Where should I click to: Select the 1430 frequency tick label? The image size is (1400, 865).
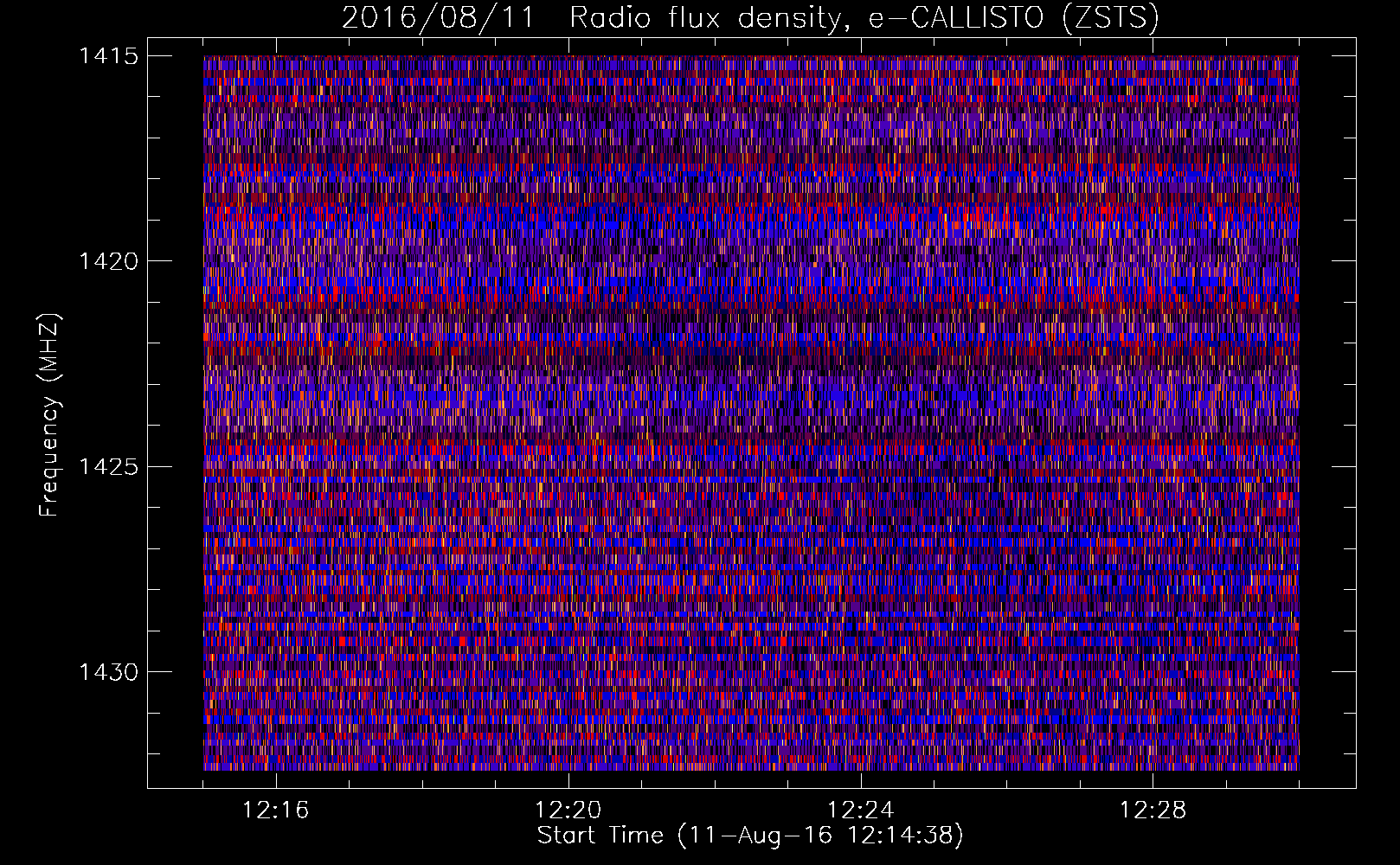108,672
